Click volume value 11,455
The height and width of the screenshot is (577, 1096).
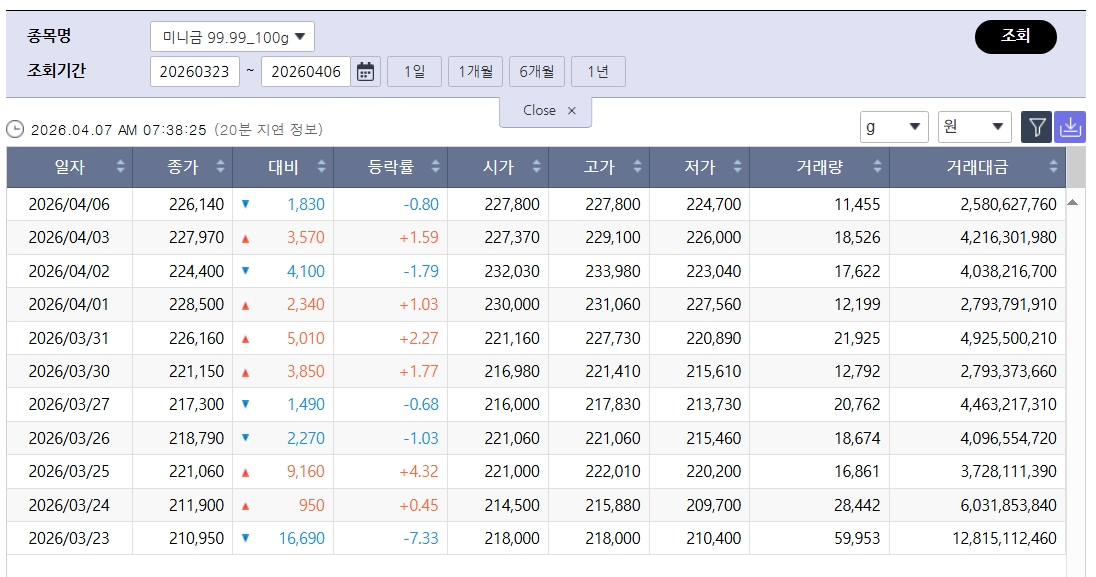857,204
